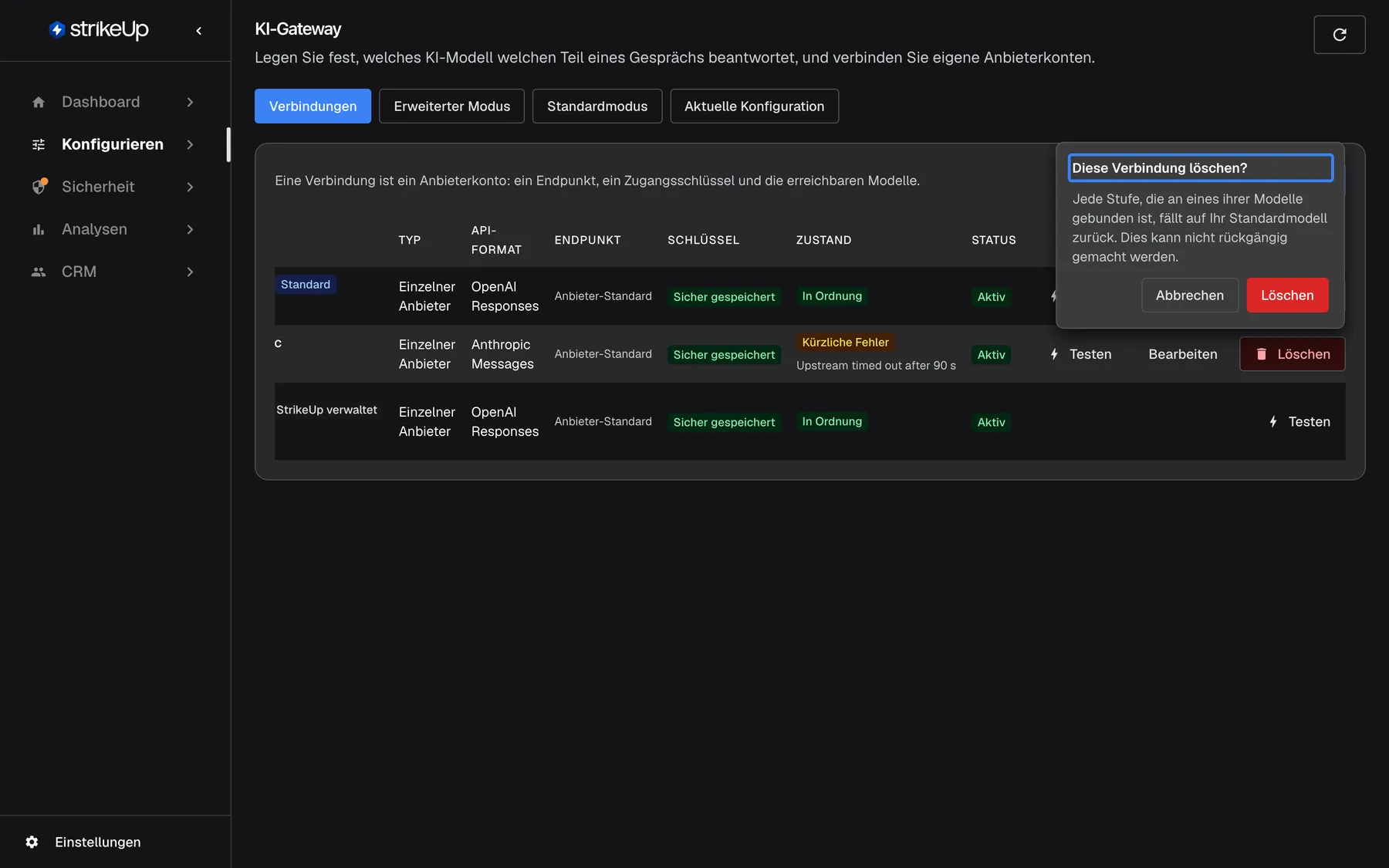Expand the Konfigurieren menu chevron

pos(190,144)
